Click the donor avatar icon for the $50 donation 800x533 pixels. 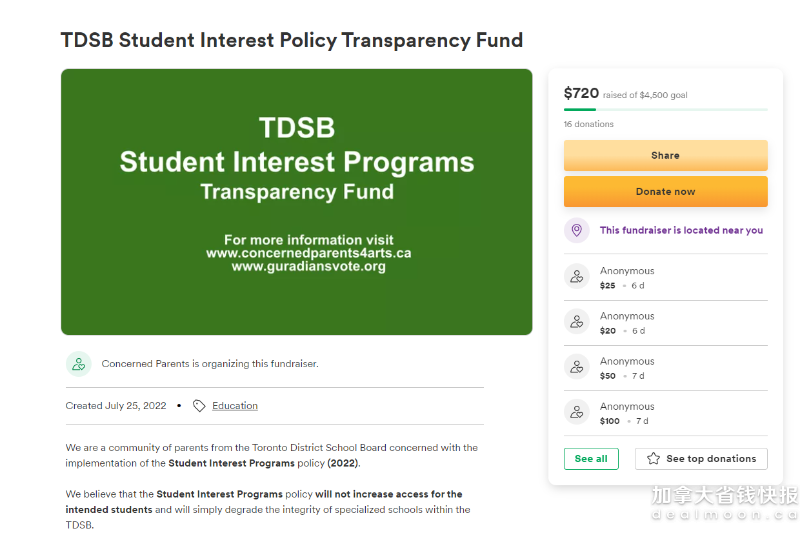point(577,367)
